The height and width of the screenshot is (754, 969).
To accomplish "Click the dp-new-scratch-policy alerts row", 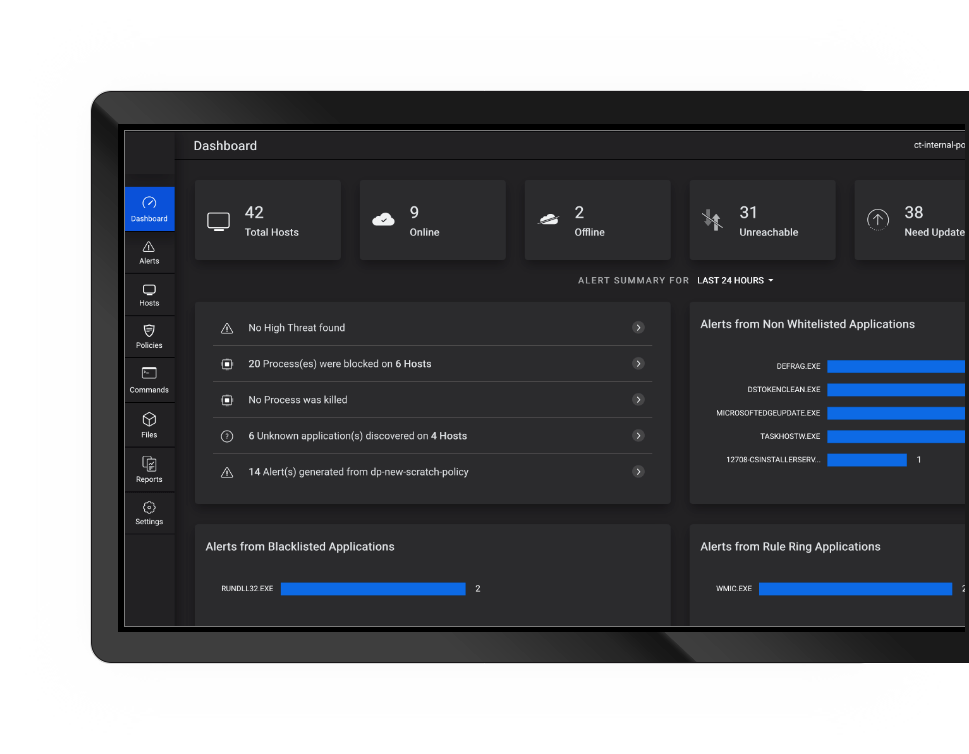I will [x=432, y=472].
